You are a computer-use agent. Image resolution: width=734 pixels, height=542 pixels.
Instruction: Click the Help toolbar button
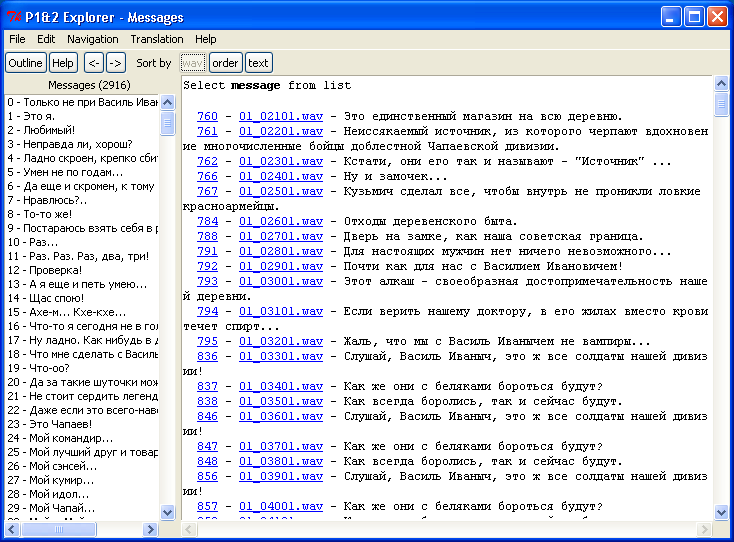coord(63,63)
